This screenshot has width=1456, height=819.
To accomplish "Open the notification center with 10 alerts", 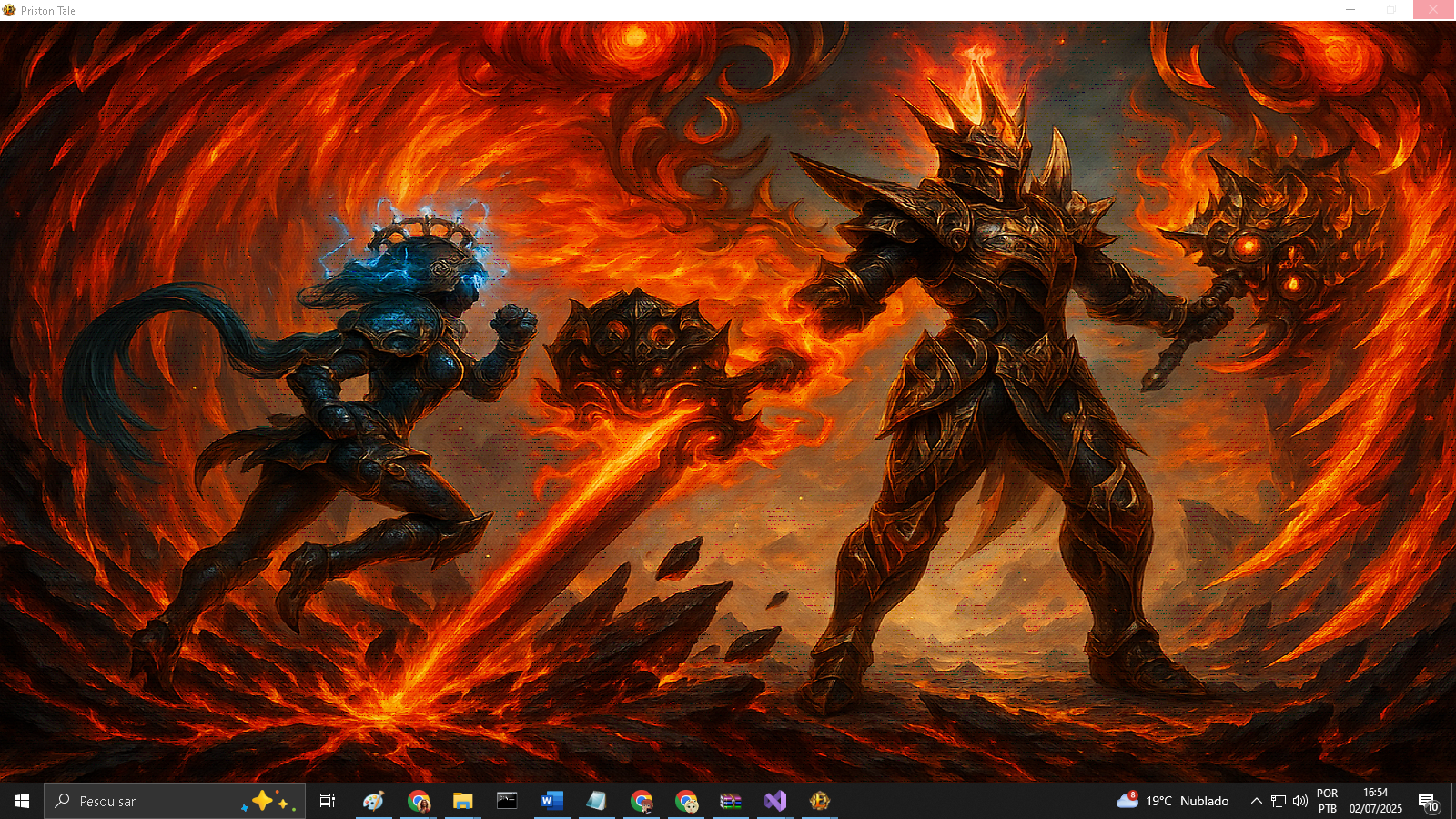I will 1428,801.
